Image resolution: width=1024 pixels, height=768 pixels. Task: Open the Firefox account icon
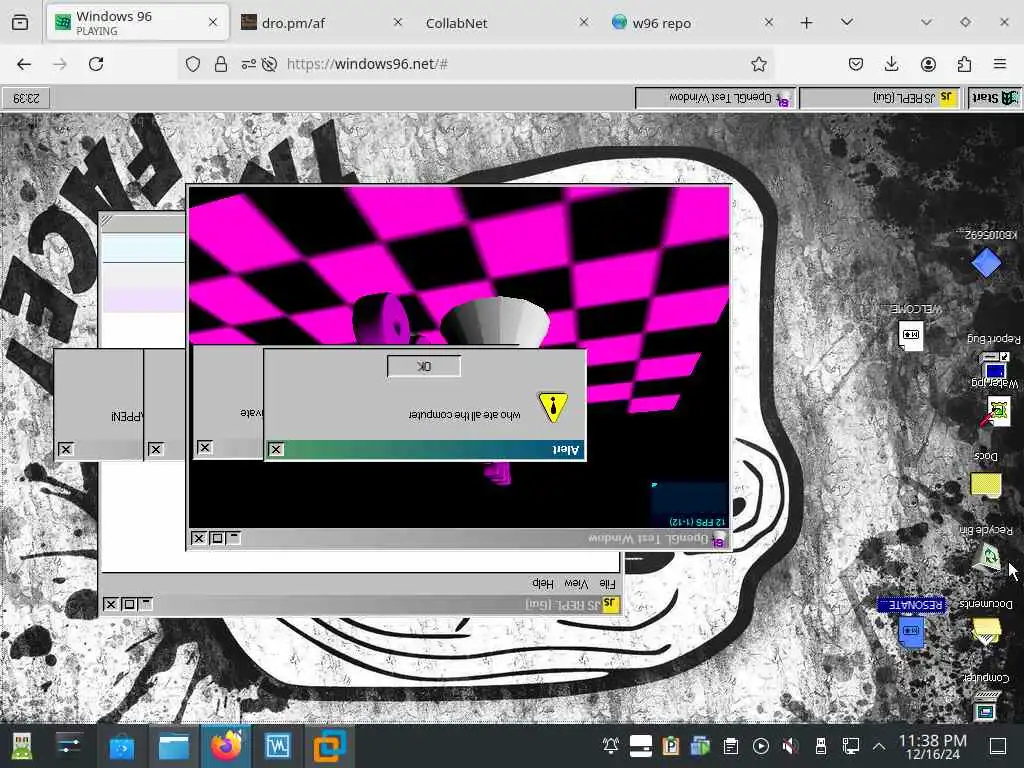928,64
